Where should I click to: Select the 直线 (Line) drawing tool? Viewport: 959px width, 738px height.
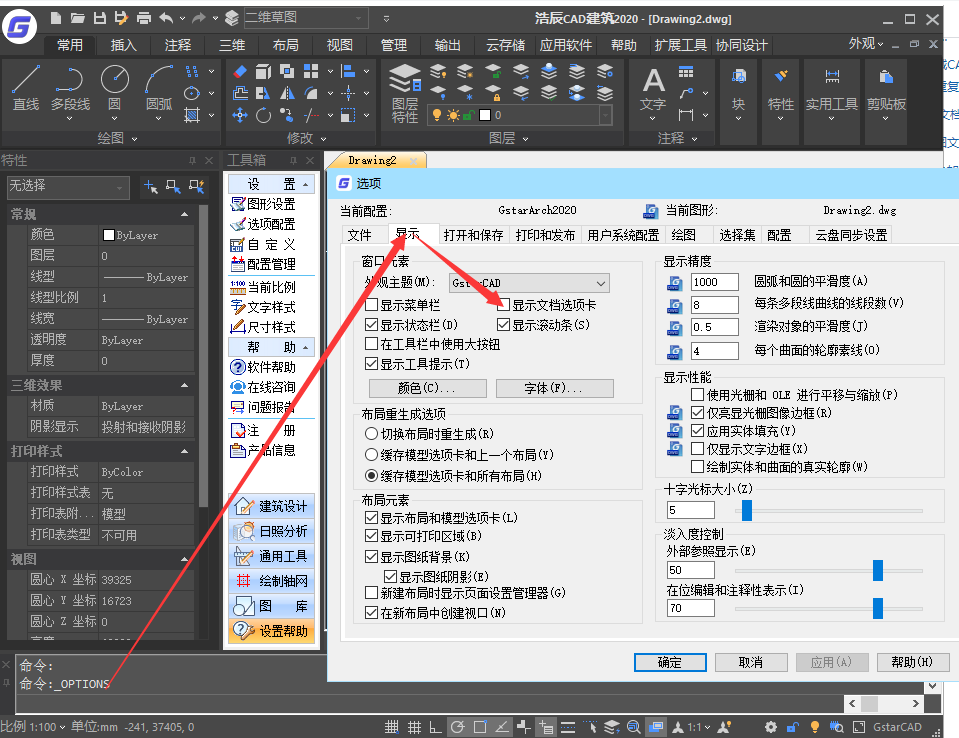click(x=26, y=87)
